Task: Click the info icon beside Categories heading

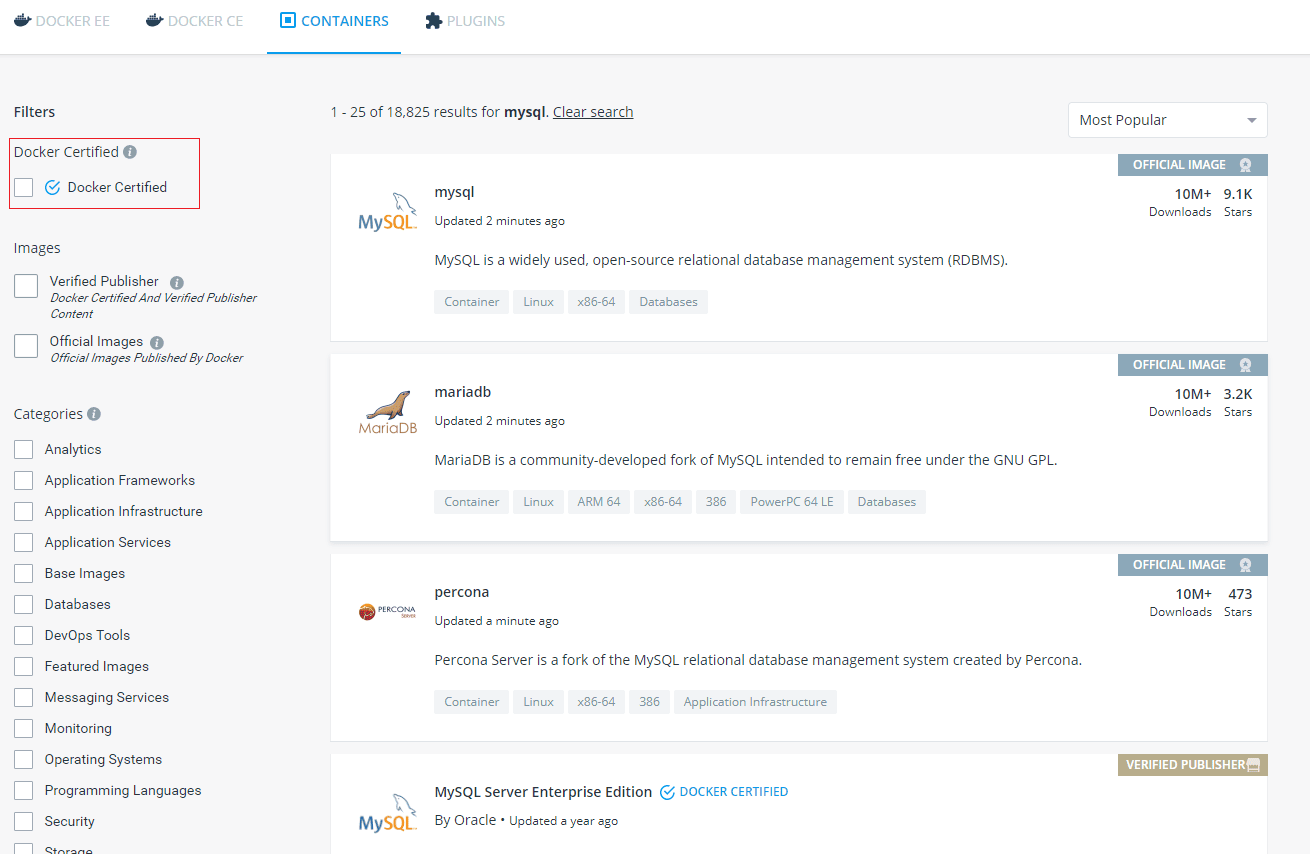Action: tap(94, 414)
